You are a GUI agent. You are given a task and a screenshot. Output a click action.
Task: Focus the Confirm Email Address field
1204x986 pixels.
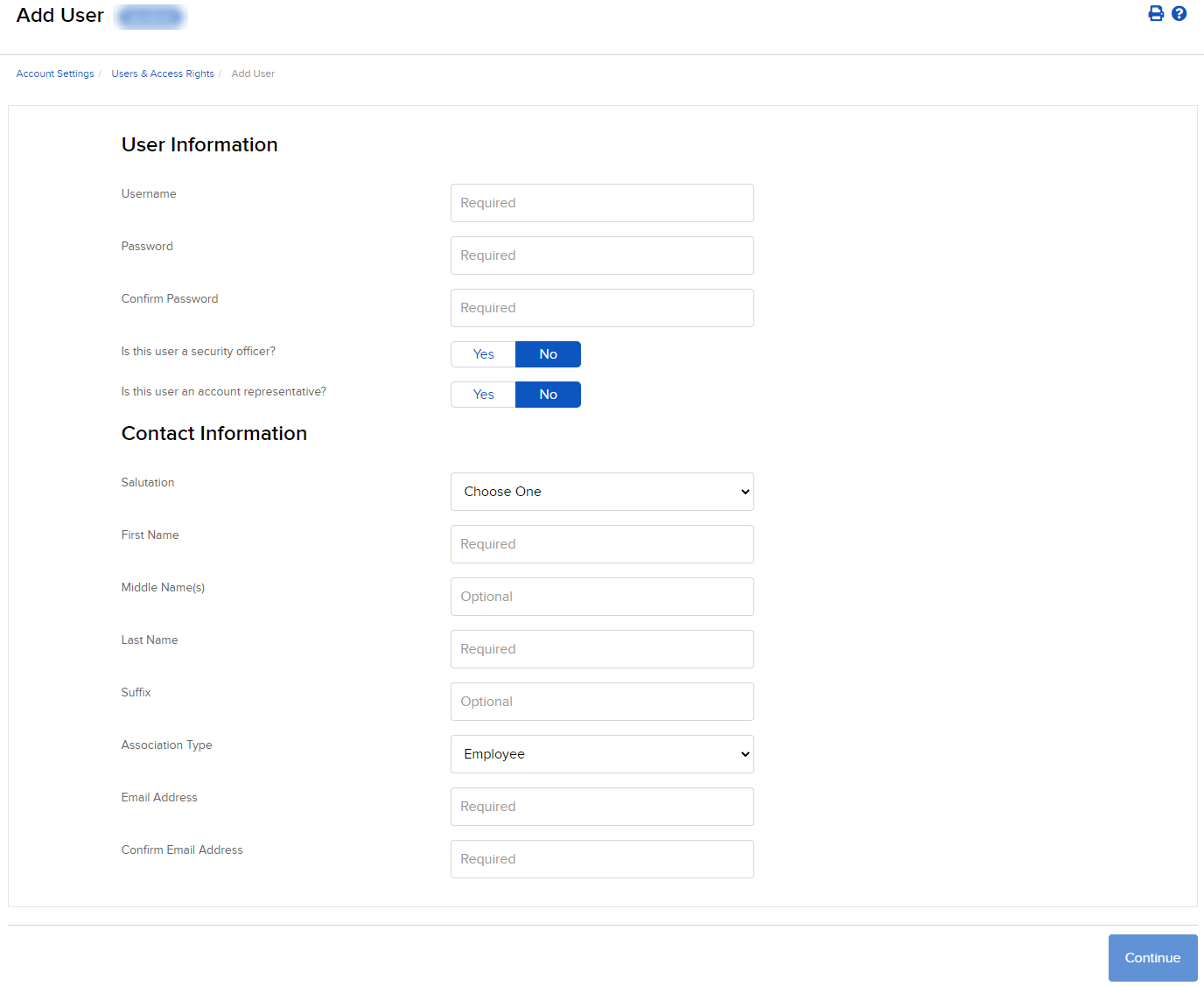click(602, 859)
